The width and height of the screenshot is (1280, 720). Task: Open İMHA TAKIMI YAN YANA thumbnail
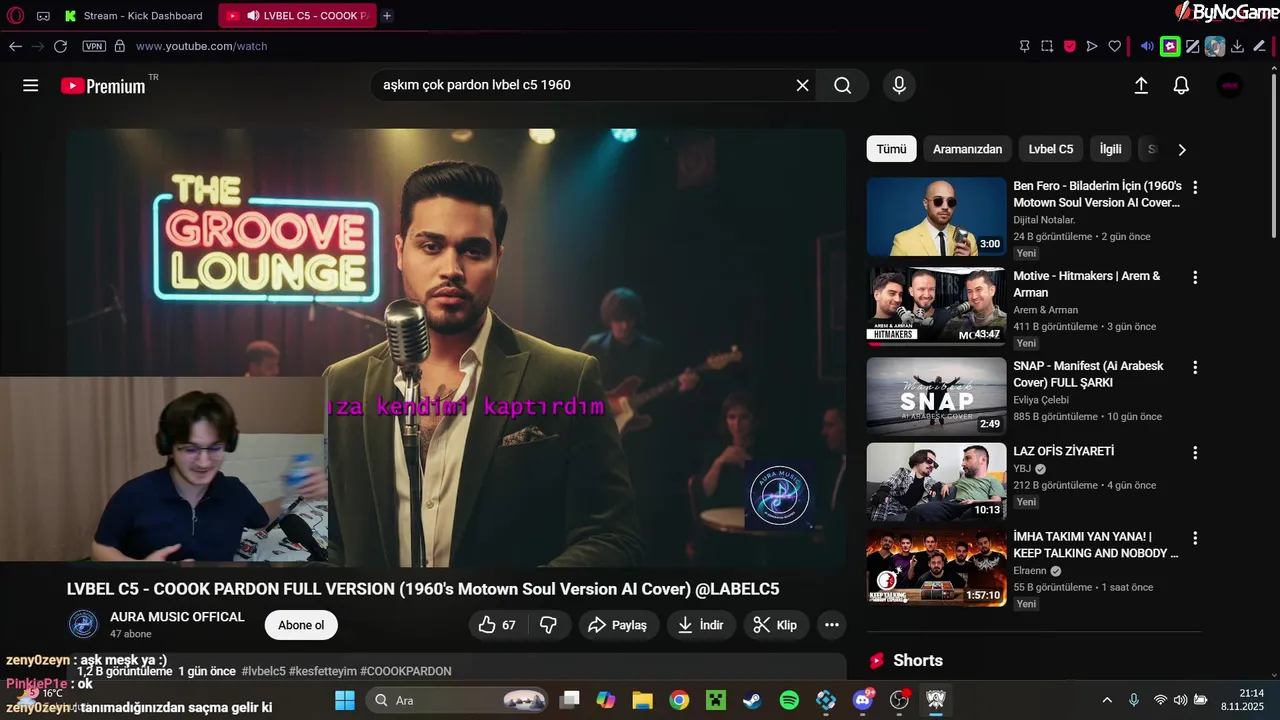pos(936,567)
